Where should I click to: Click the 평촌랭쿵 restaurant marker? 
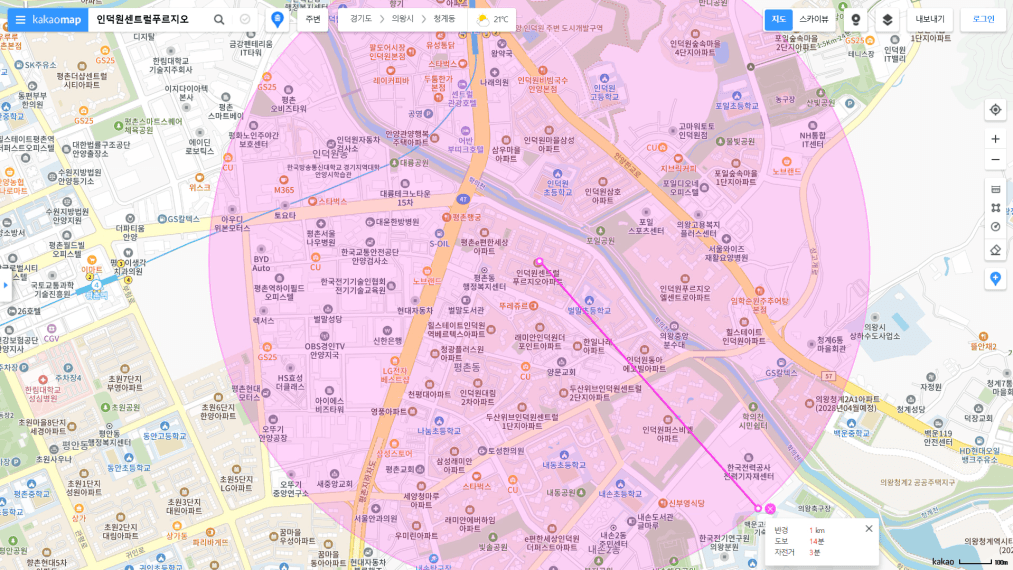click(x=446, y=217)
